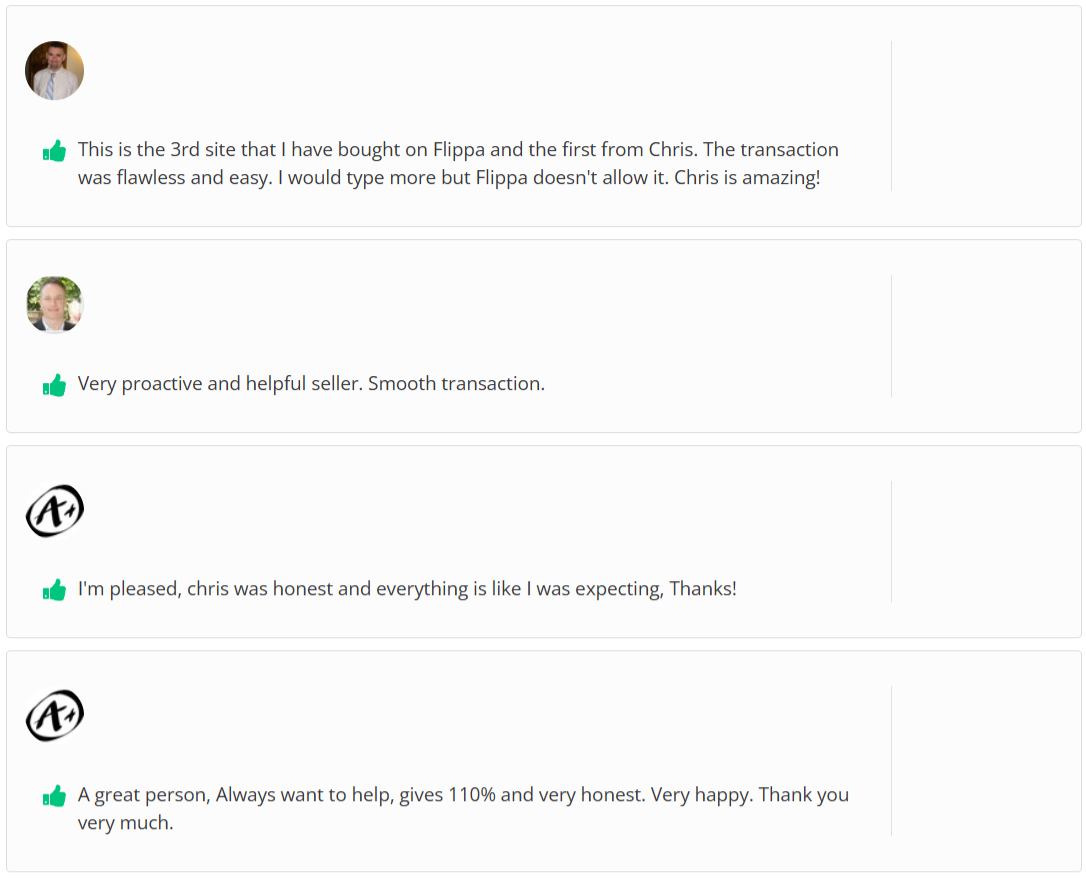Click A+ avatar above 'I'm pleased' review
Screen dimensions: 1086x878
54,511
